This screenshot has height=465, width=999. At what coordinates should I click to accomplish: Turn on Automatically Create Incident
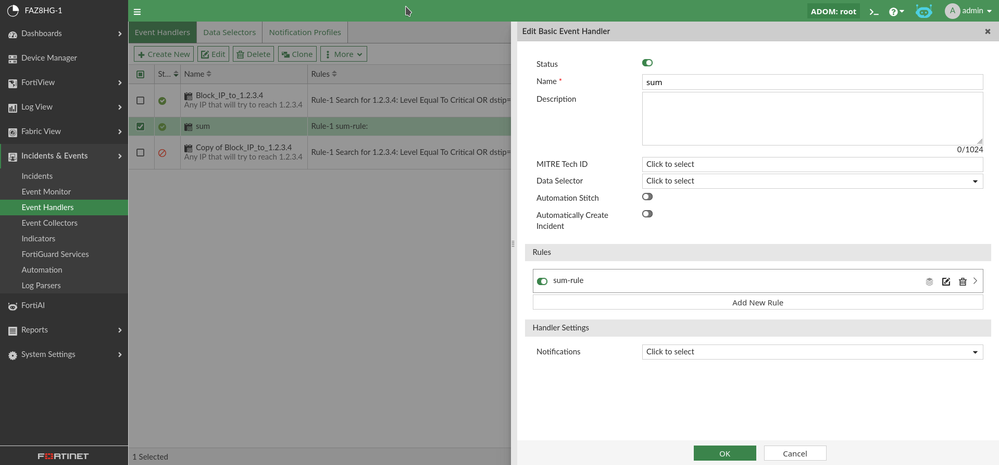[x=647, y=214]
